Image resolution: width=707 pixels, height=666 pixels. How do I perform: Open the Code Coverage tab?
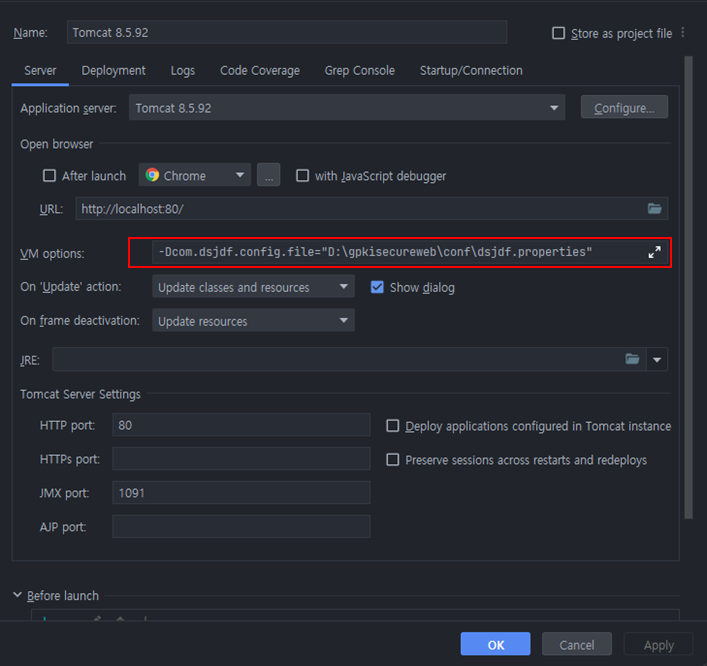(x=260, y=71)
